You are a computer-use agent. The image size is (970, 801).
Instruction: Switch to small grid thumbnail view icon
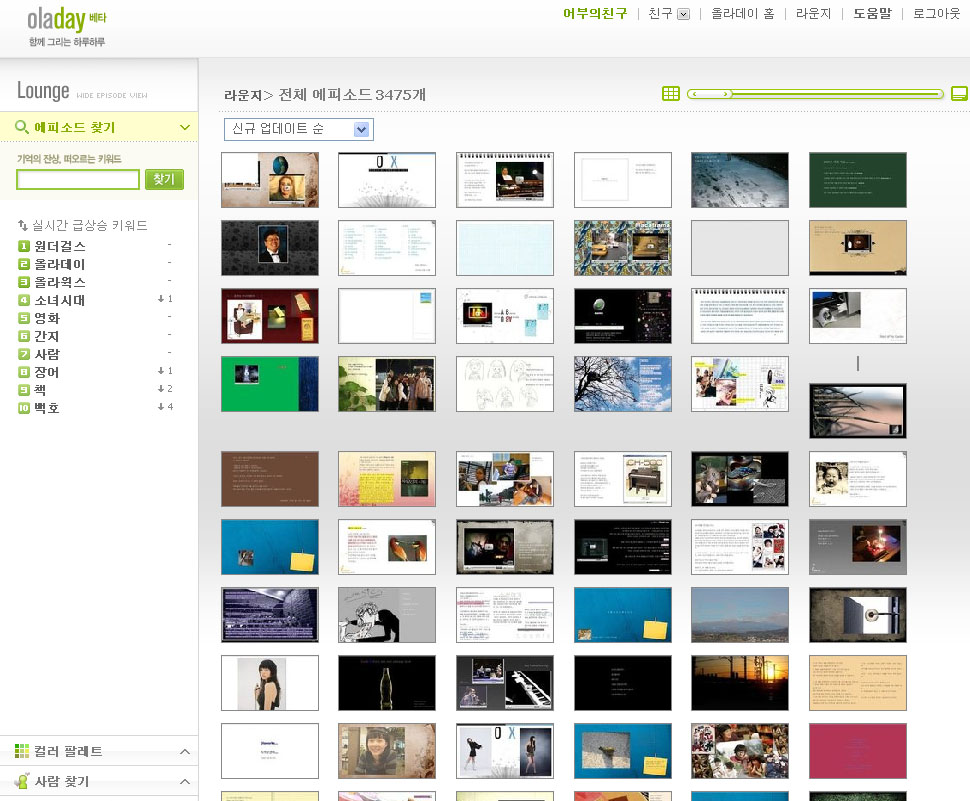click(x=671, y=94)
